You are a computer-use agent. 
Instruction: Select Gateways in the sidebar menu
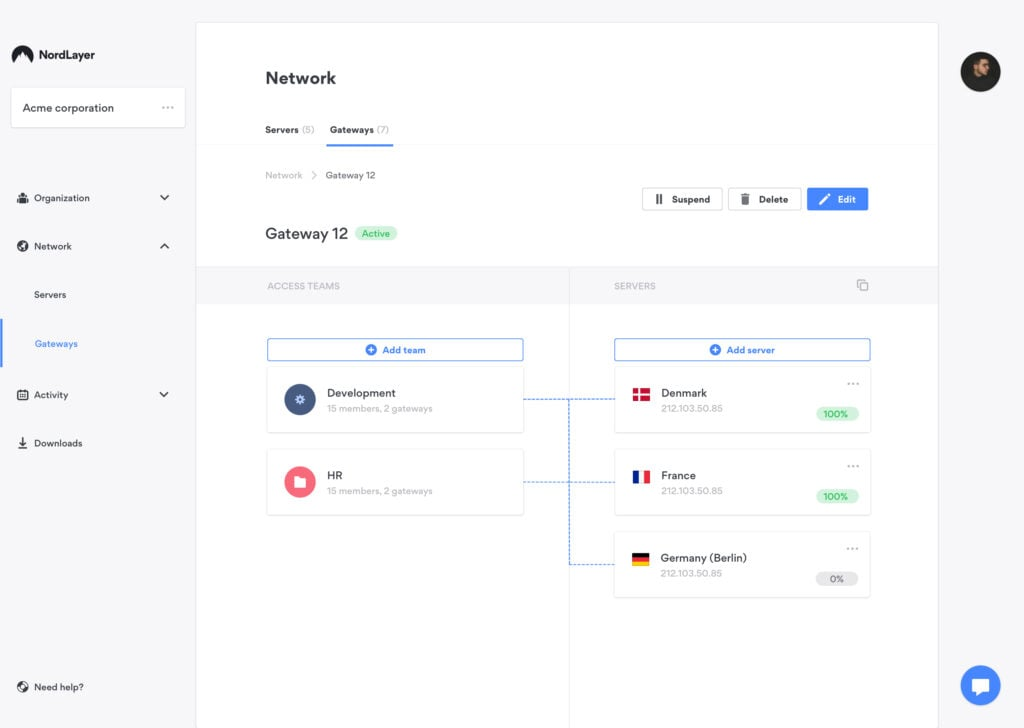point(56,343)
